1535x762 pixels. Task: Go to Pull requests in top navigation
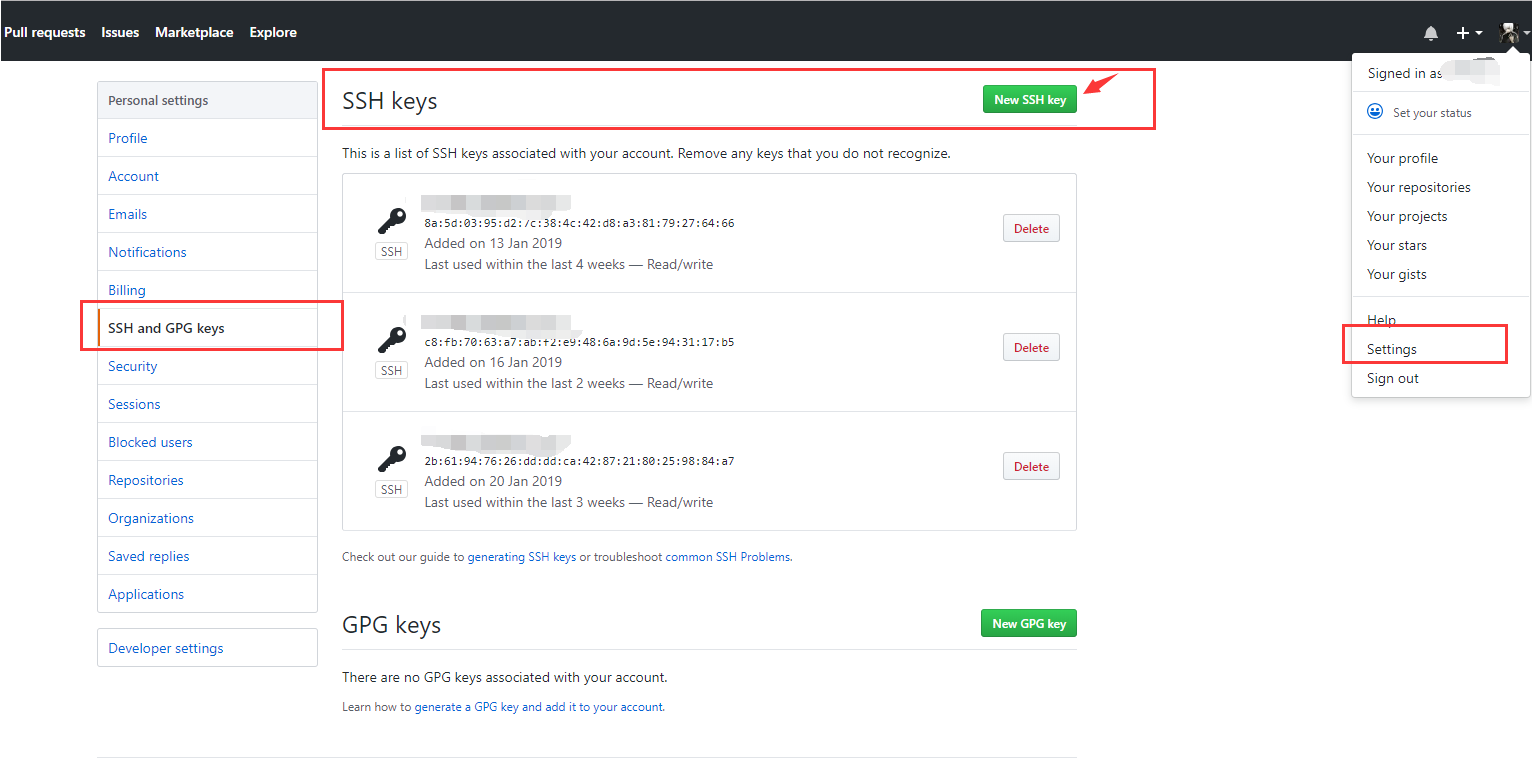[x=45, y=33]
